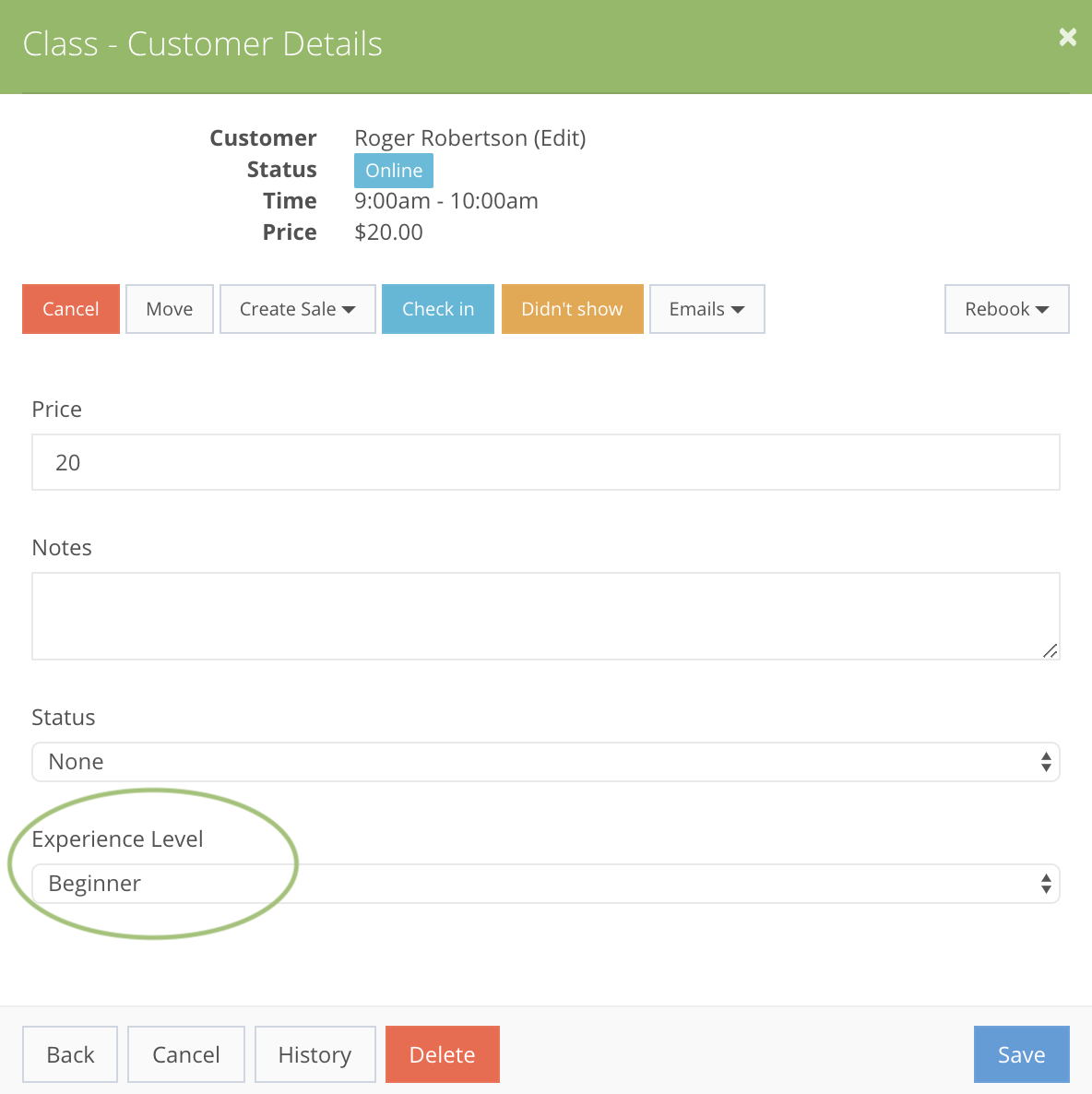The image size is (1092, 1094).
Task: Click Cancel at the bottom bar
Action: (185, 1053)
